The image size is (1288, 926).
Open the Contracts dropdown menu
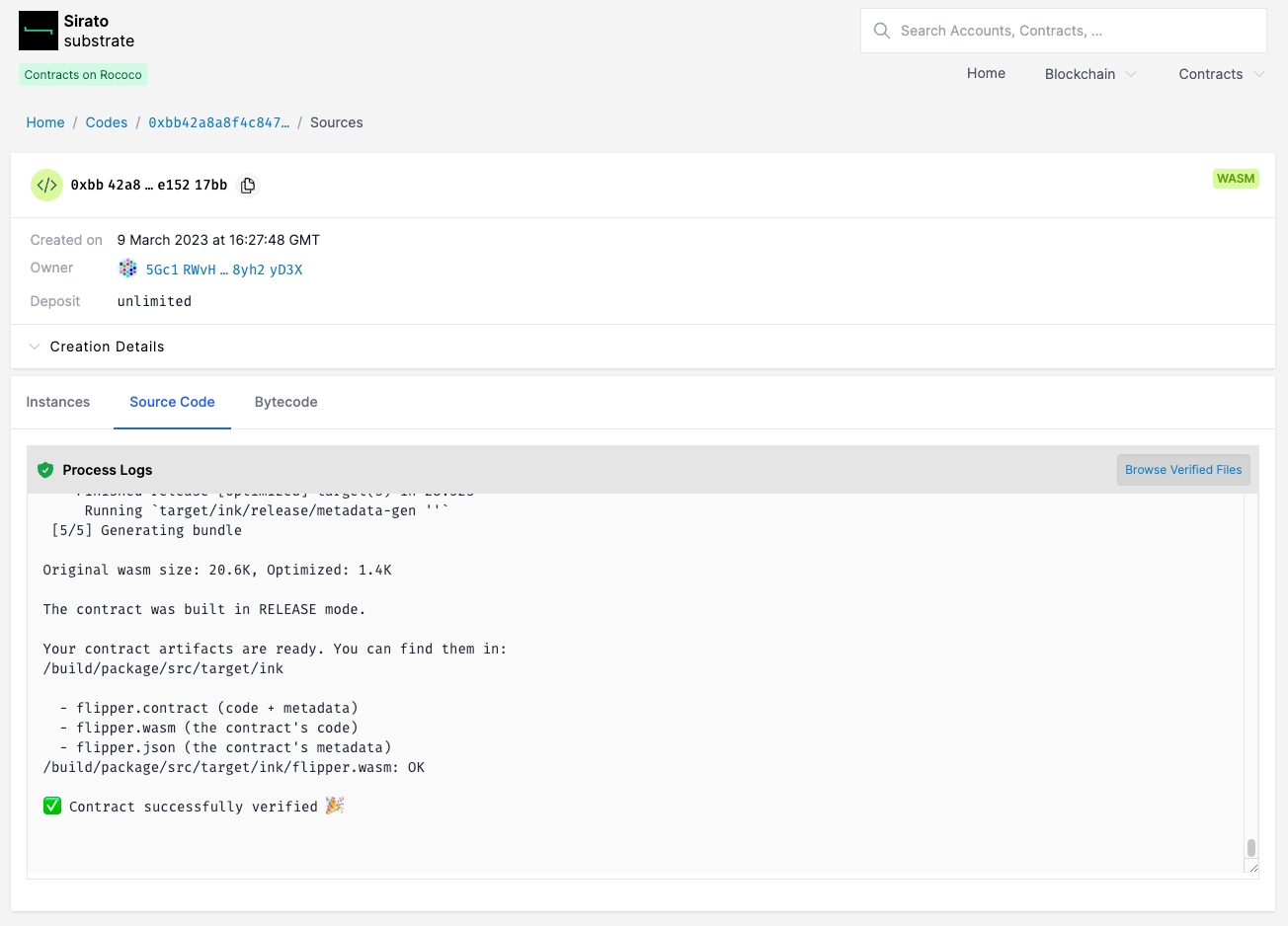pos(1220,74)
